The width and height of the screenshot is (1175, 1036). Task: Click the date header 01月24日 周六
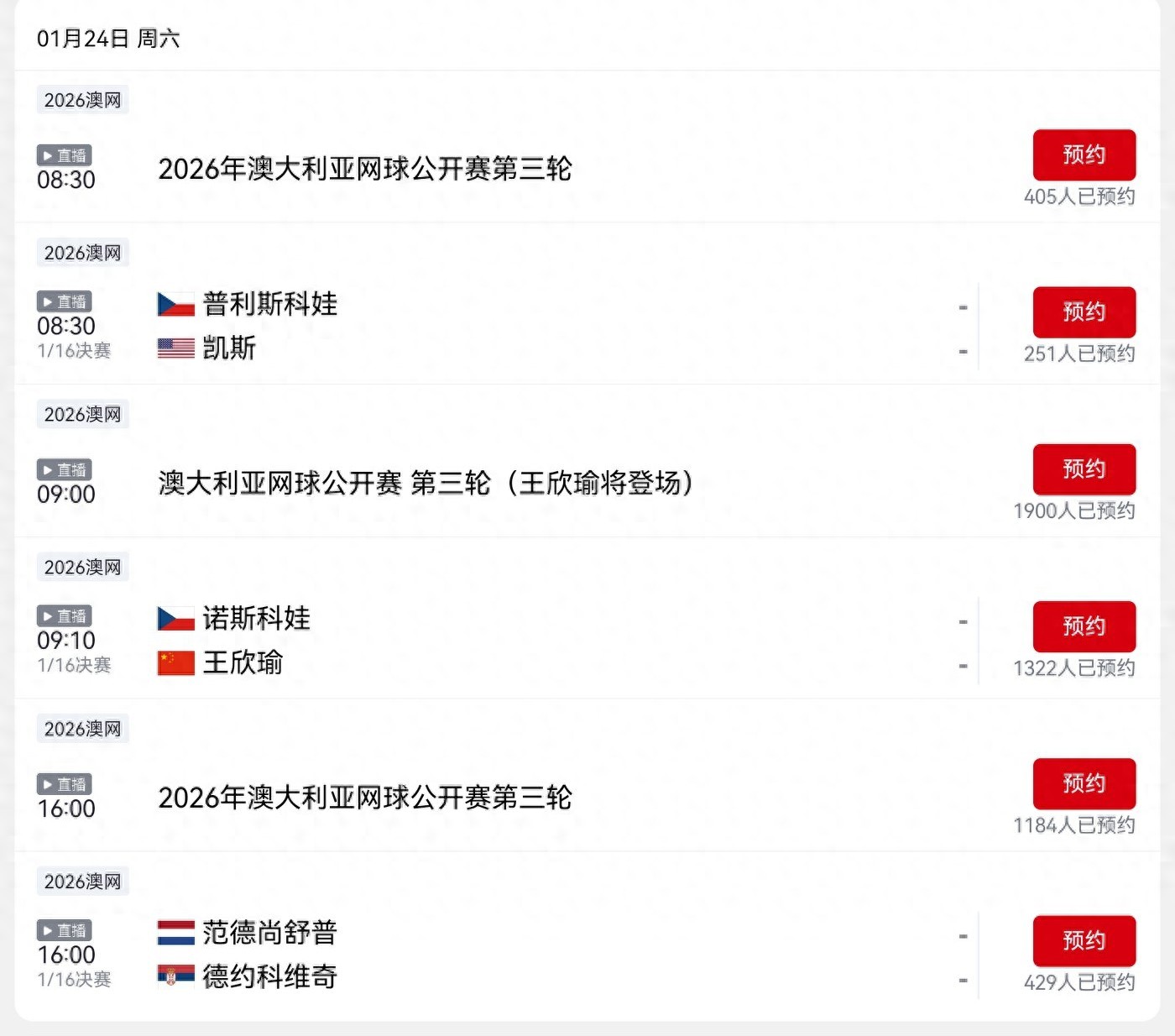point(107,37)
